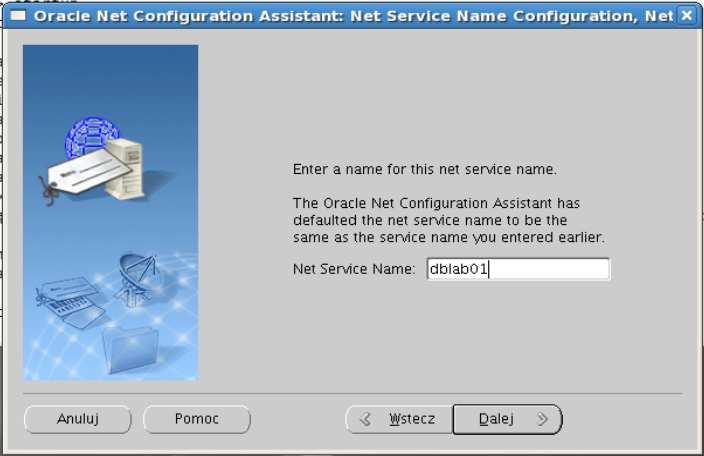Close the Oracle Net Configuration Assistant window
The height and width of the screenshot is (456, 704).
coord(686,16)
